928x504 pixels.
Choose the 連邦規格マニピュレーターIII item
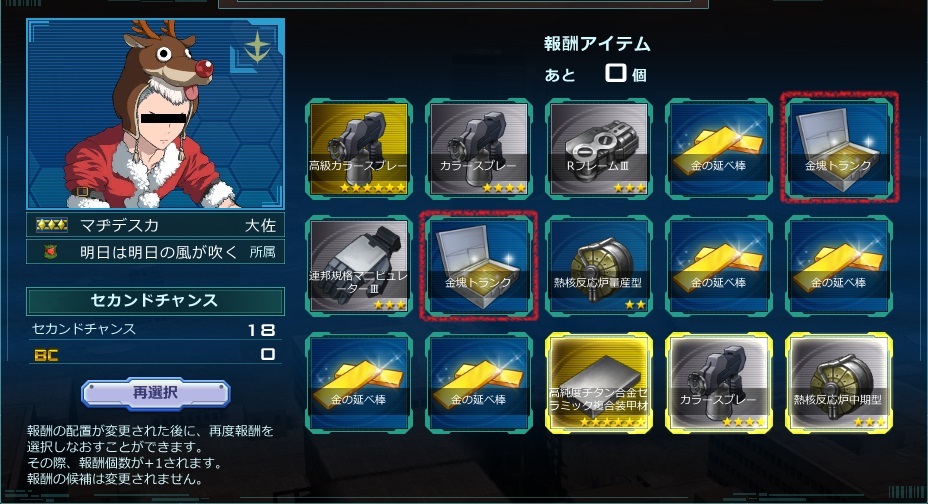pos(359,266)
